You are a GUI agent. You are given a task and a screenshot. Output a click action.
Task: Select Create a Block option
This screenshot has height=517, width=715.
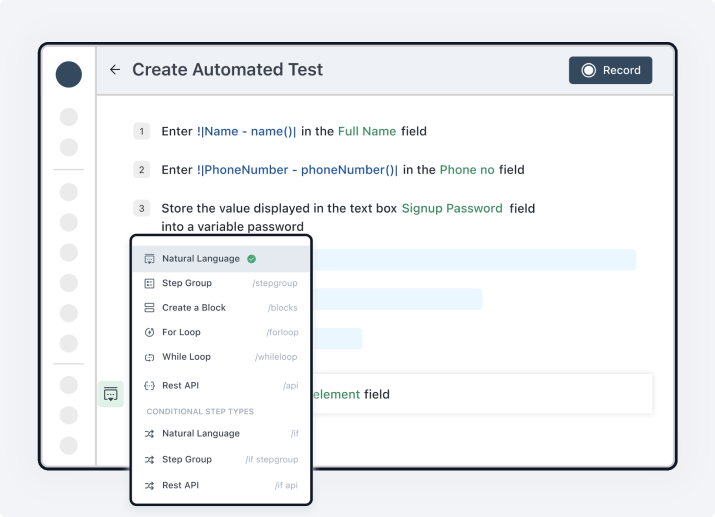pos(194,308)
